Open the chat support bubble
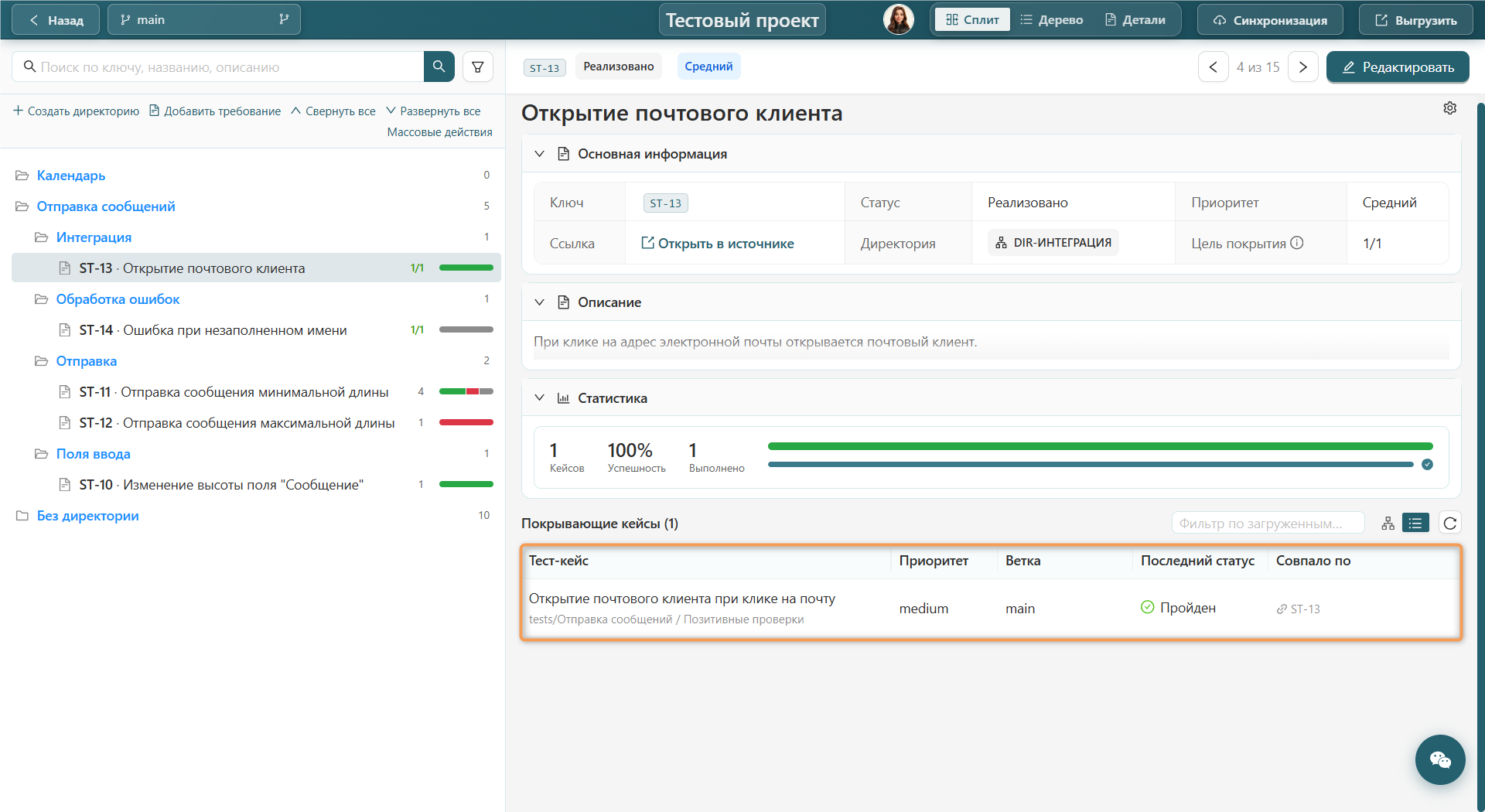The height and width of the screenshot is (812, 1485). (x=1440, y=759)
